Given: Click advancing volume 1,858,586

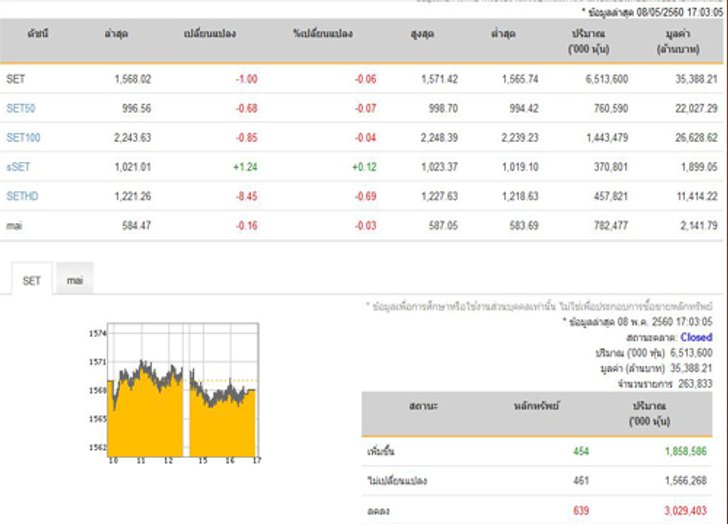Looking at the screenshot, I should coord(686,451).
